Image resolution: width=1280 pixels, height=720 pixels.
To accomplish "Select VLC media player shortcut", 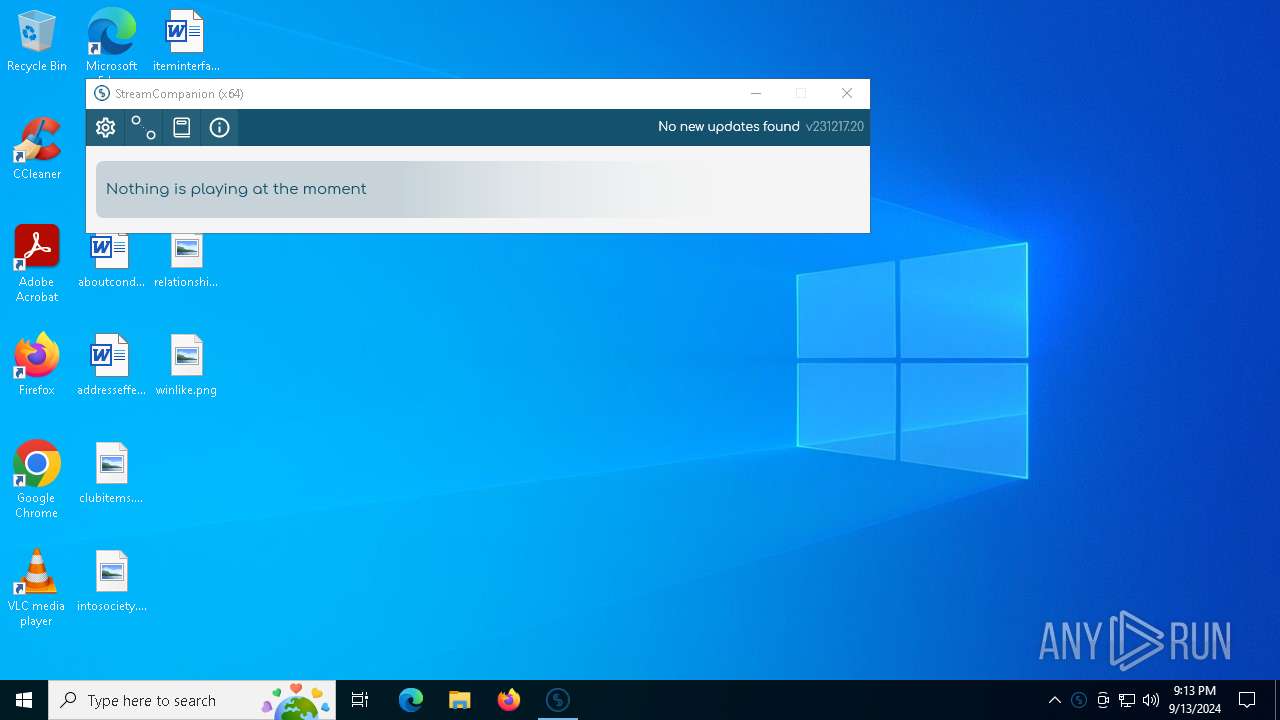I will tap(37, 588).
